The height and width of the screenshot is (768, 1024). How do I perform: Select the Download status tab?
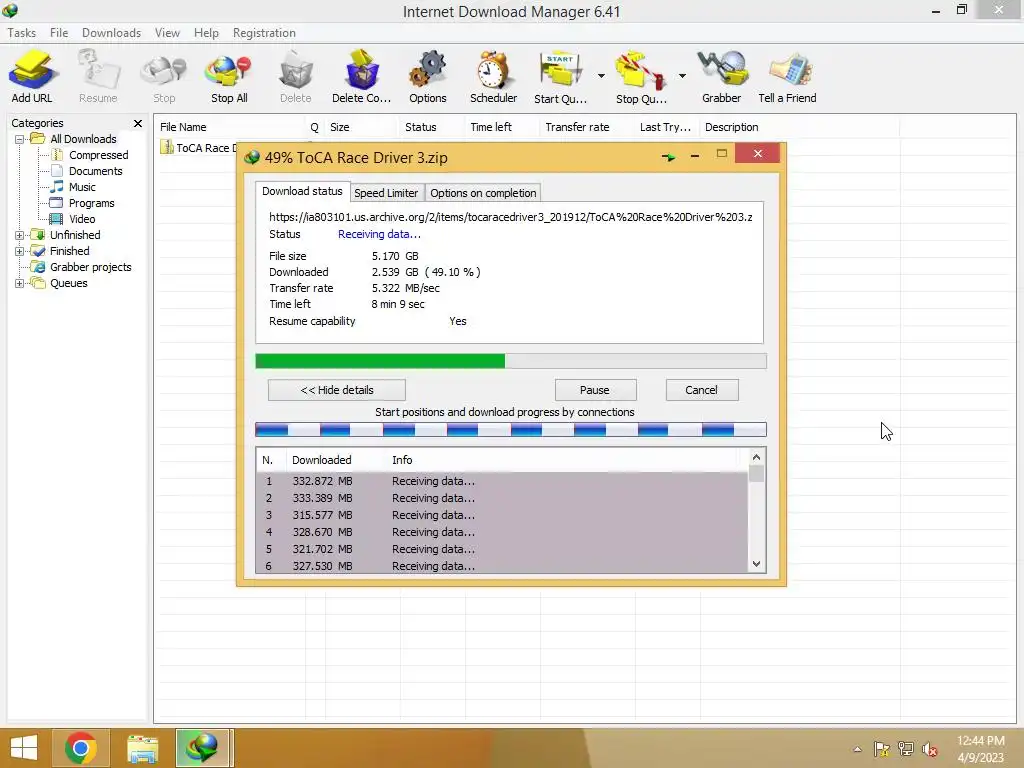302,191
